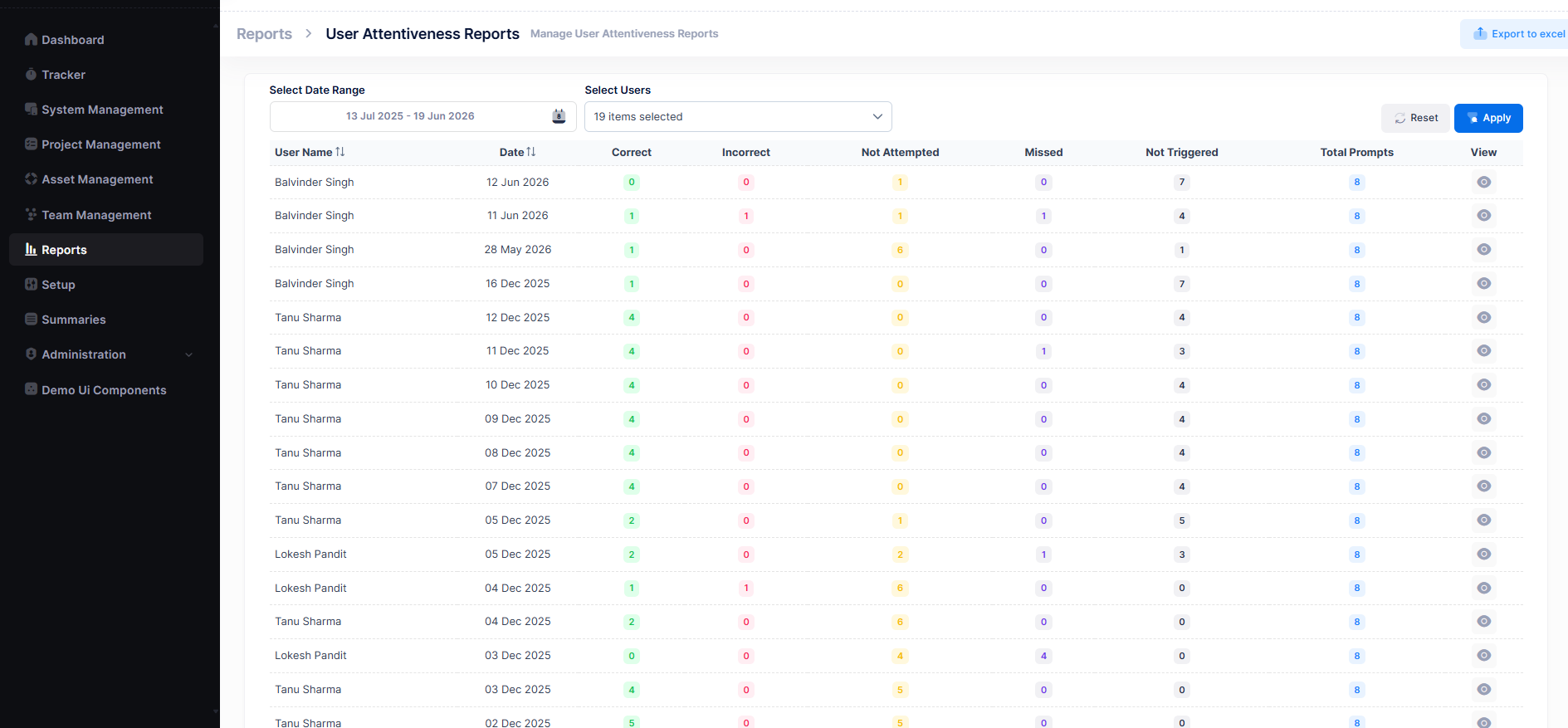Expand the Administration menu chevron
Screen dimensions: 1568x728
pyautogui.click(x=189, y=354)
